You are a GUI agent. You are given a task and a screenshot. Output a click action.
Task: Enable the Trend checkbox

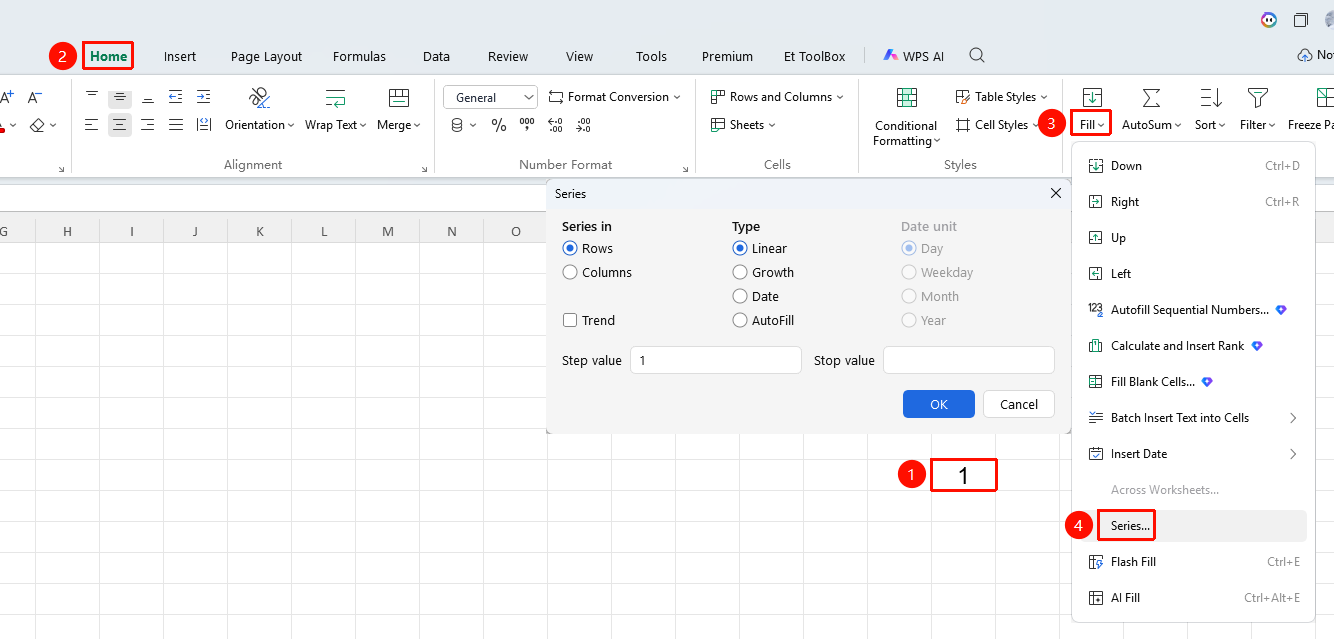point(570,320)
